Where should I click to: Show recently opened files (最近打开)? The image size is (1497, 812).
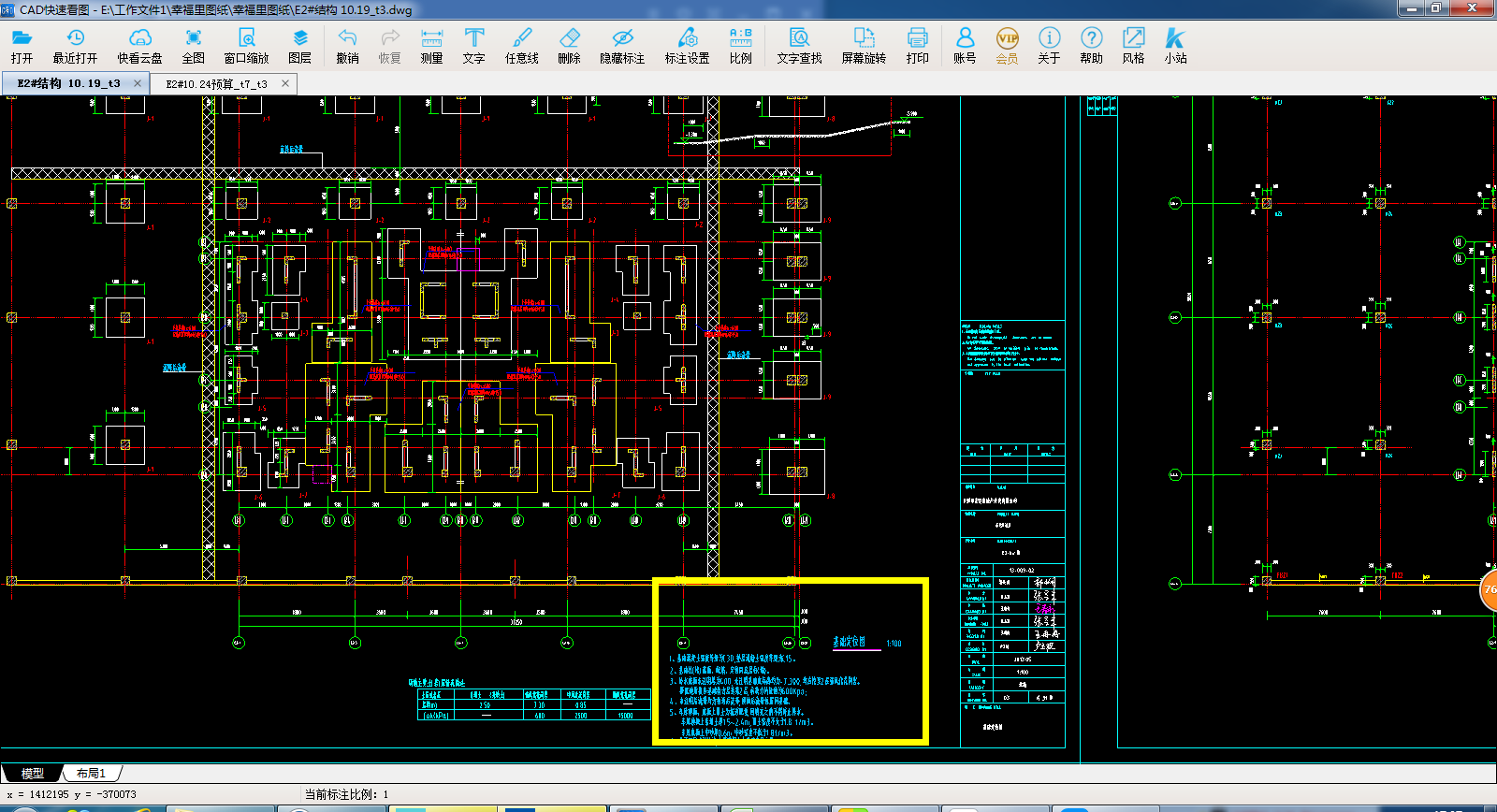[x=75, y=45]
